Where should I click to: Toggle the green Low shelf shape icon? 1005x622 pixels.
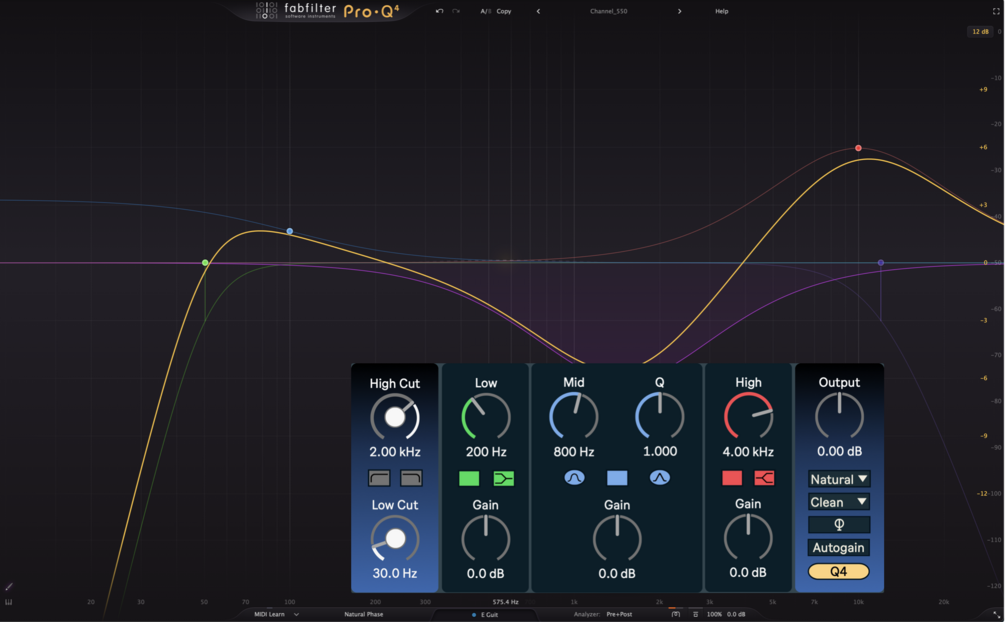coord(504,478)
